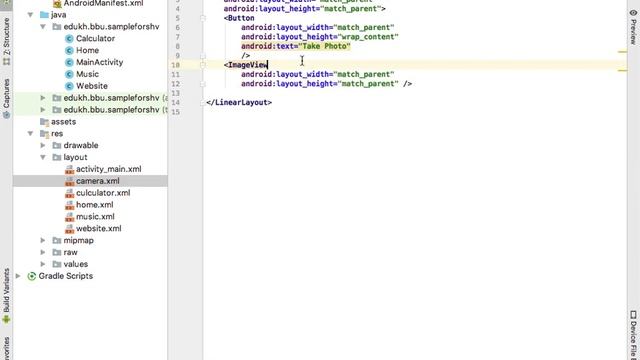Collapse the first edukh.bbu.sampleforshv package
The width and height of the screenshot is (640, 360).
[43, 27]
